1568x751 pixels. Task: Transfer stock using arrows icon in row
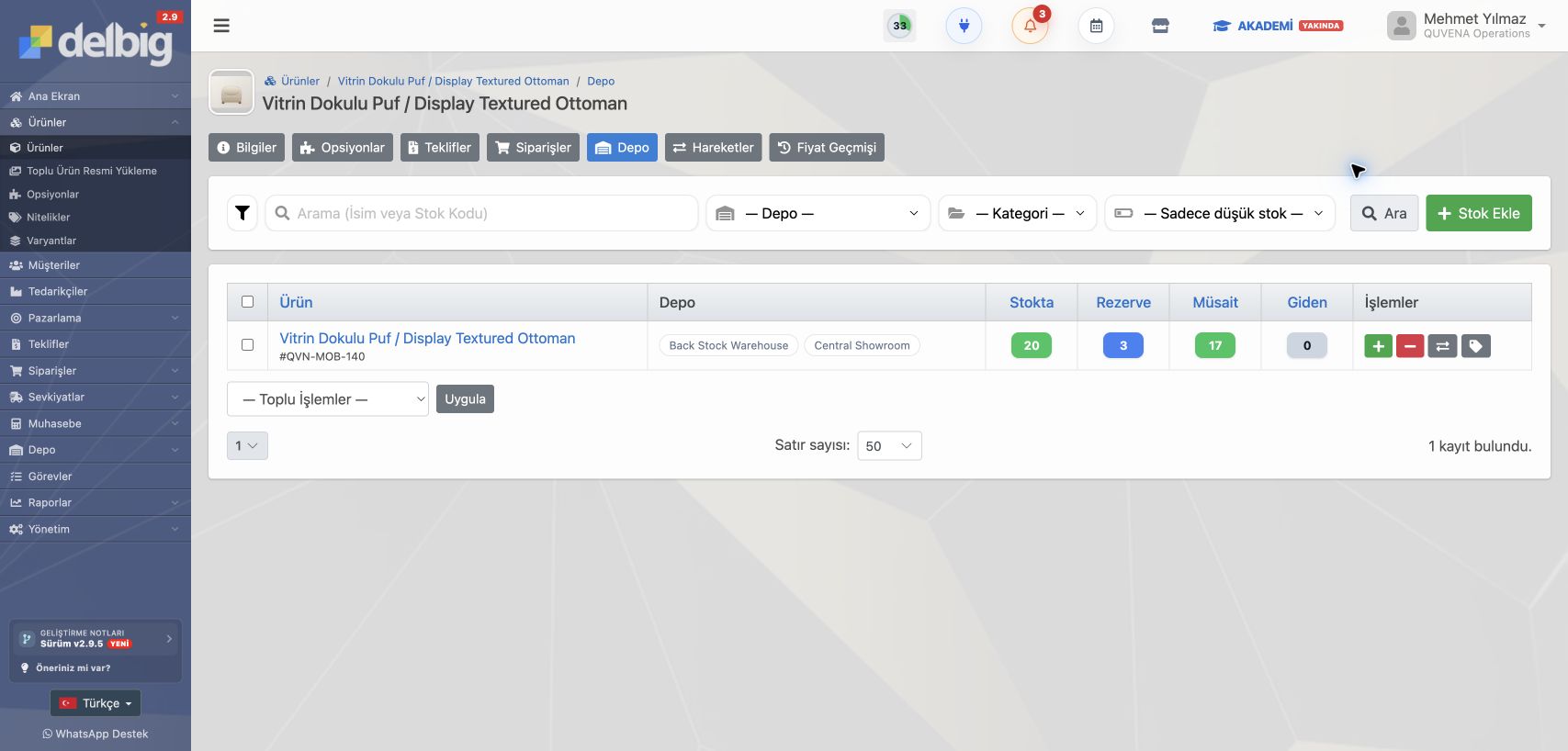[1442, 346]
